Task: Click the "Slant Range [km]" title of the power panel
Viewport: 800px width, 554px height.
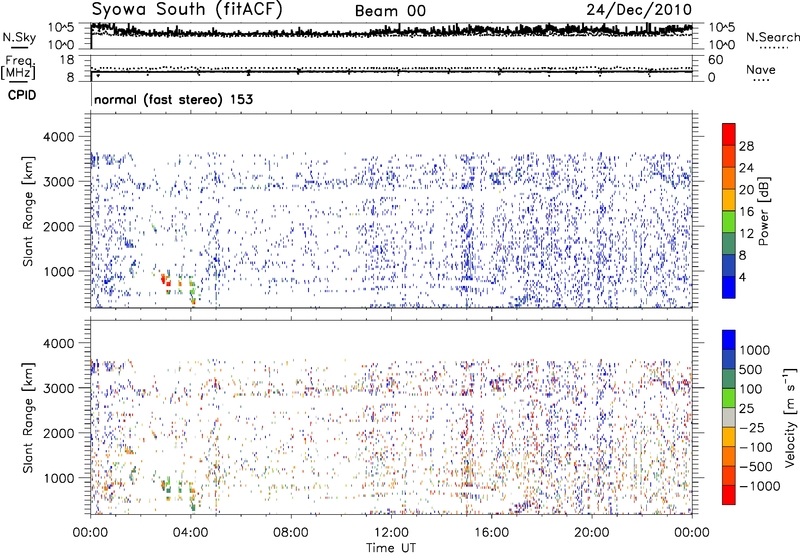Action: coord(28,211)
